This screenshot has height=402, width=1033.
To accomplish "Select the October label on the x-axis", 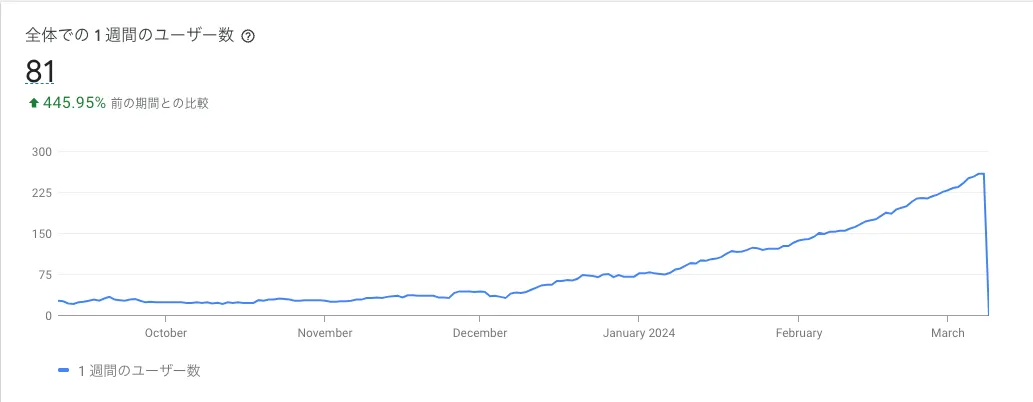I will coord(166,333).
